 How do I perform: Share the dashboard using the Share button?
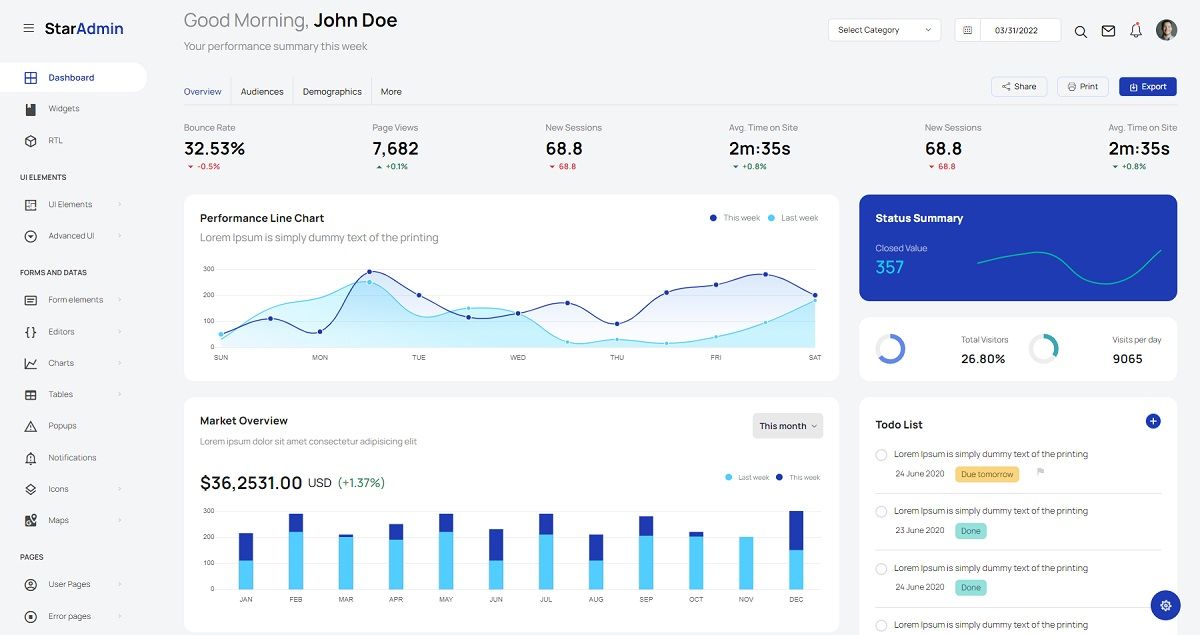[x=1019, y=86]
